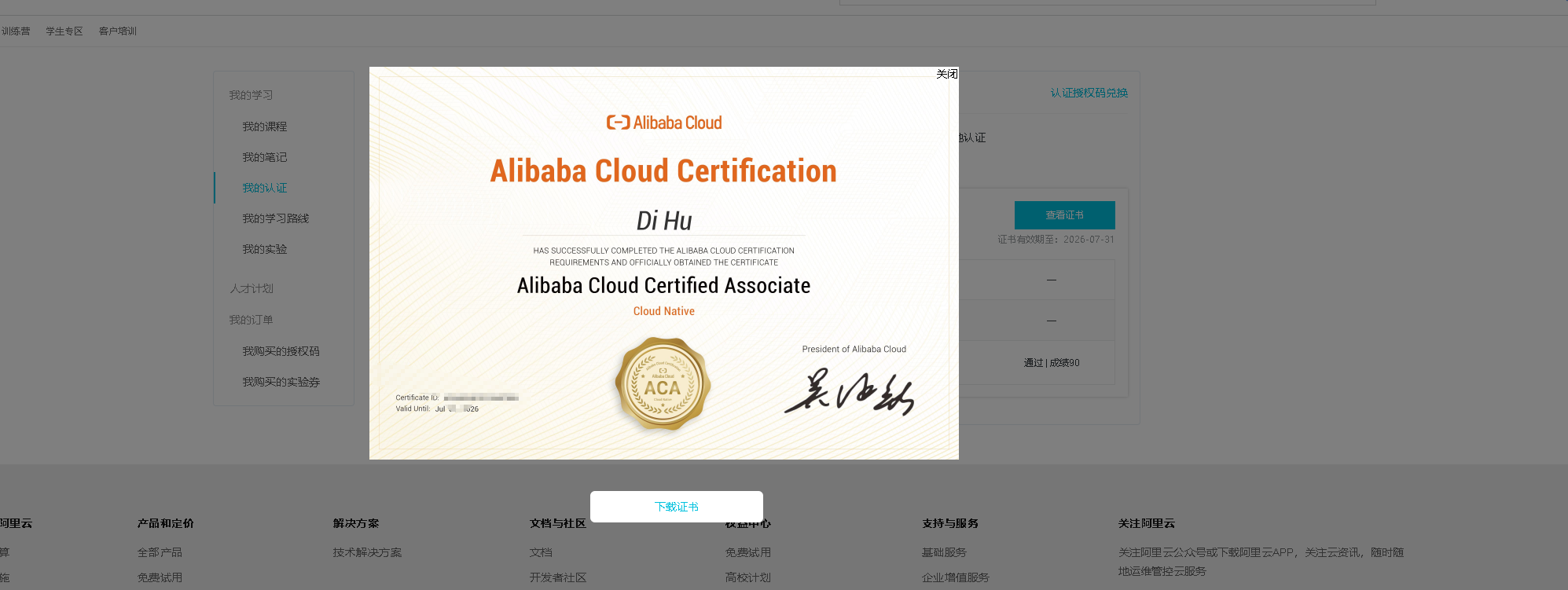Open the 免费试用 link under 权益中心
Viewport: 1568px width, 590px height.
(x=748, y=552)
